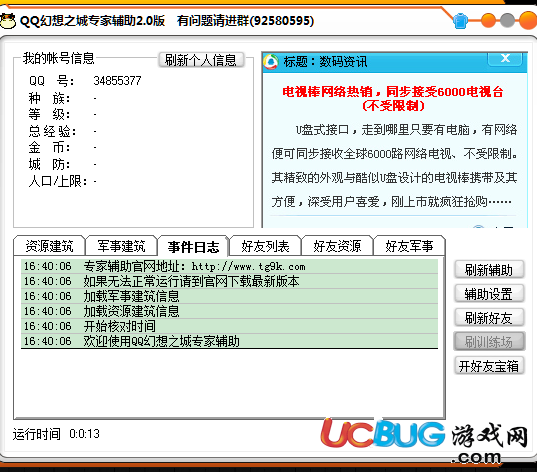The height and width of the screenshot is (472, 537).
Task: Click the 开好友宝箱 button
Action: click(x=489, y=366)
